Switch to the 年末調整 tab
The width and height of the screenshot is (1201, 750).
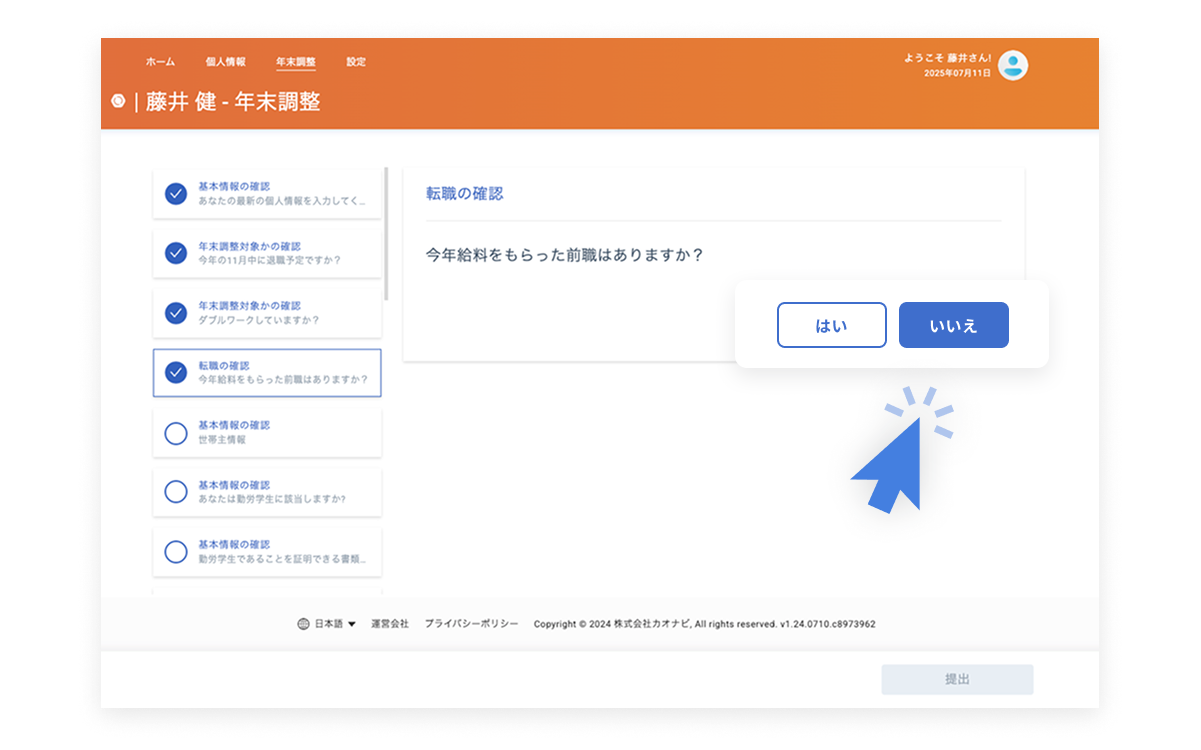(x=295, y=62)
